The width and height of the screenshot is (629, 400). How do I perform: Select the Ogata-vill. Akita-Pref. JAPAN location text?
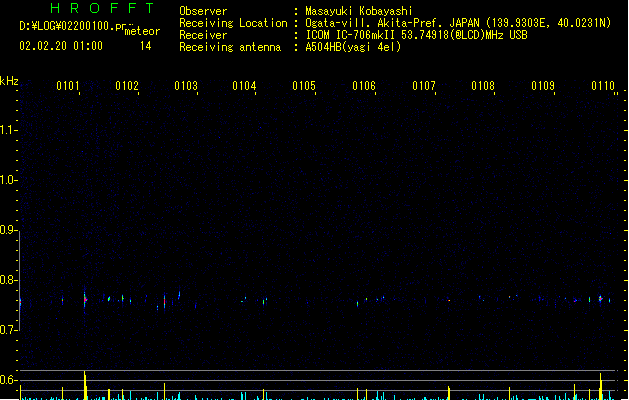pyautogui.click(x=458, y=23)
